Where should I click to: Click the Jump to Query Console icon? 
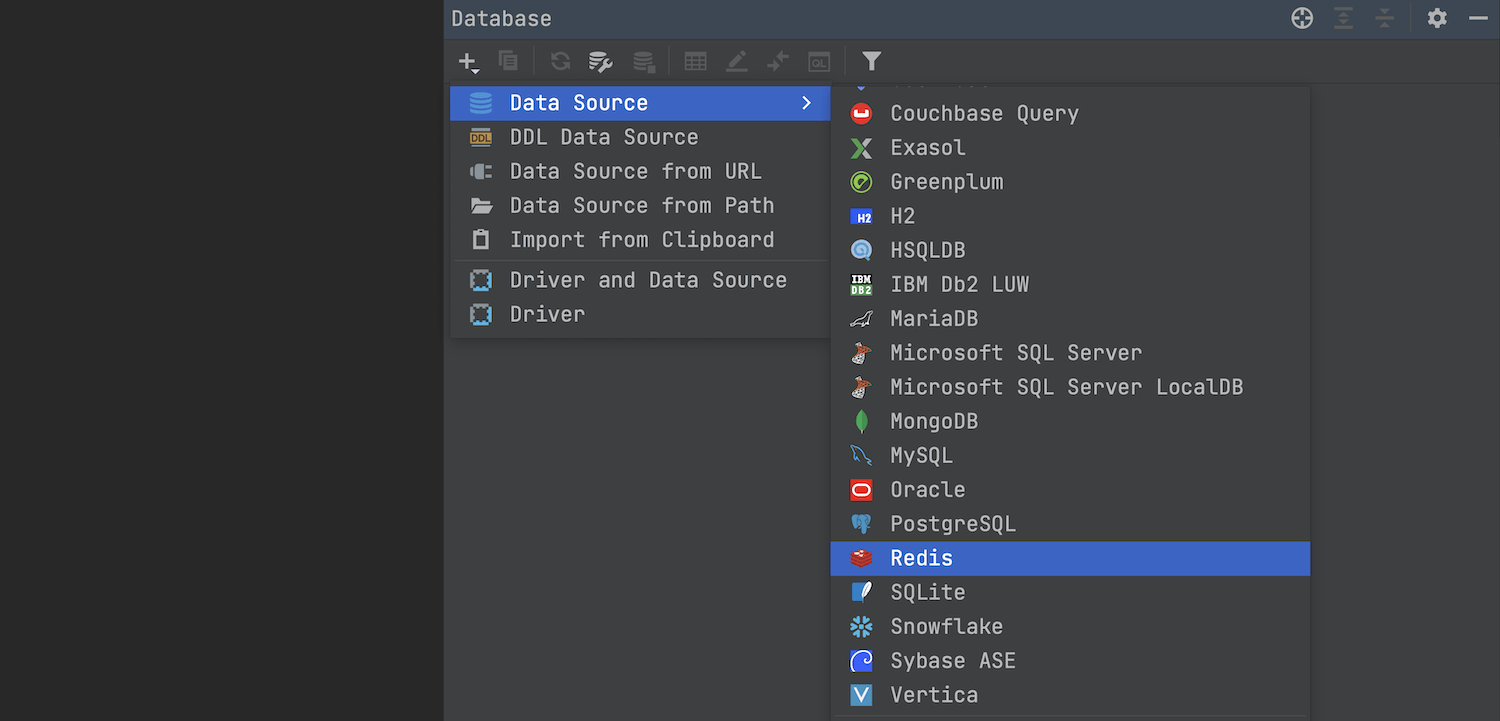click(x=819, y=62)
